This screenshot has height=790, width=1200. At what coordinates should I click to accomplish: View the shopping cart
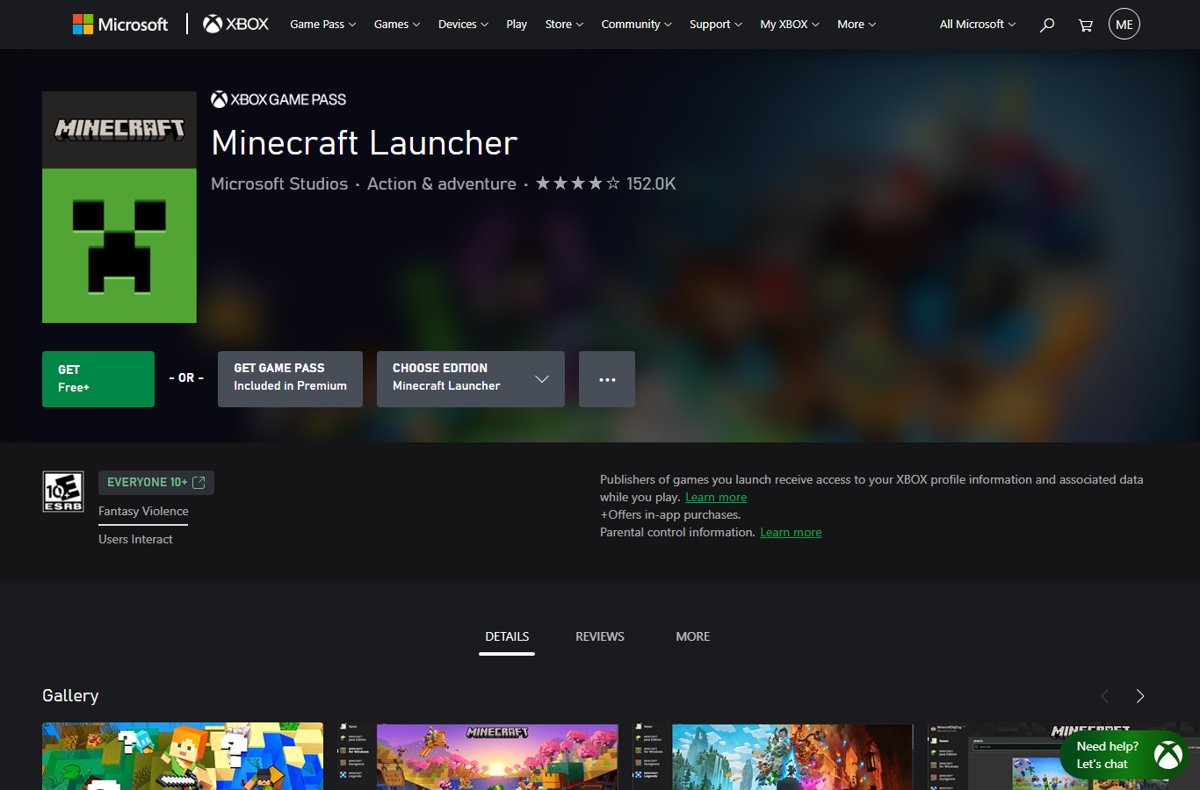coord(1085,24)
